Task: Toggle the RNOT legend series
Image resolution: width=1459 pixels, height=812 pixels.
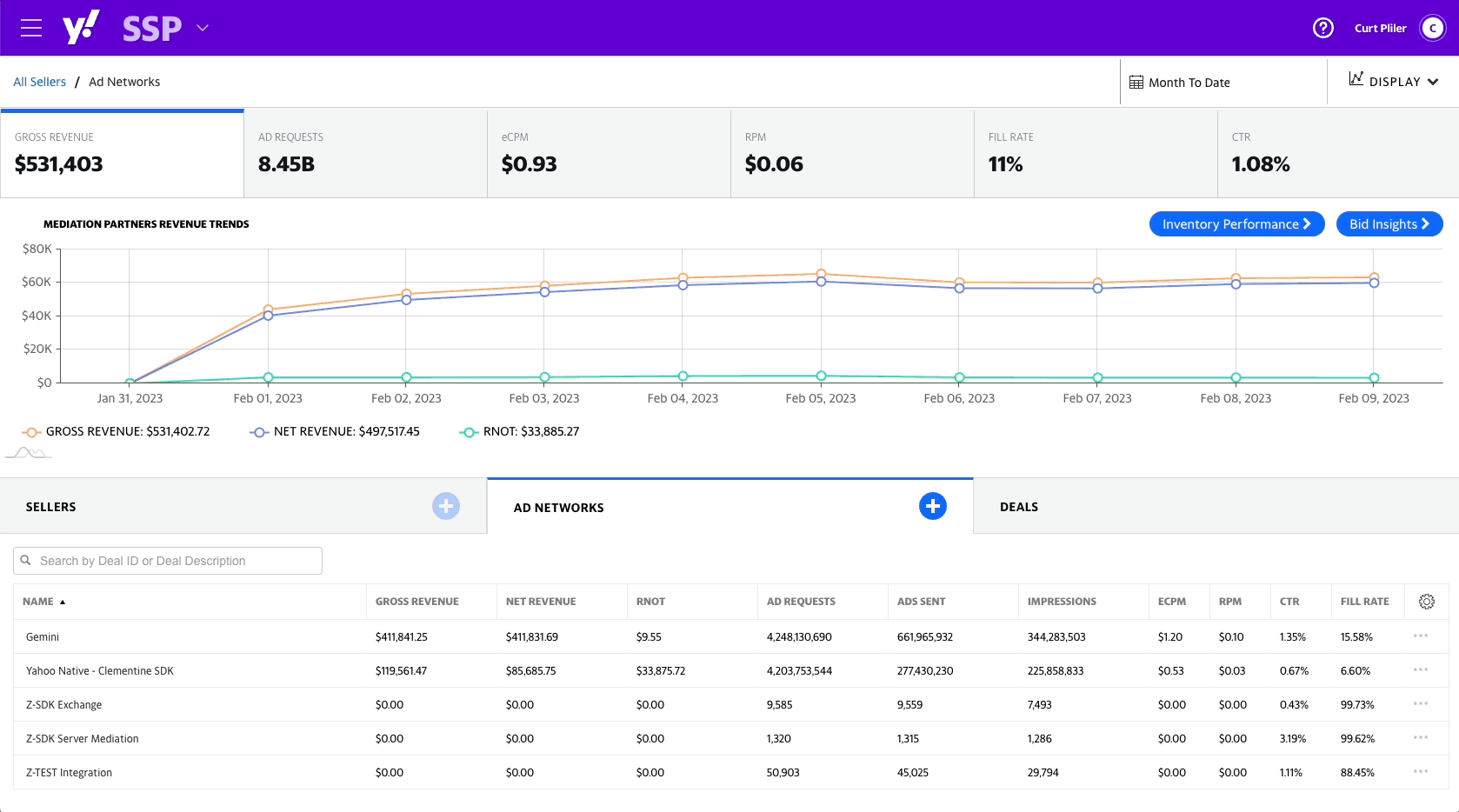Action: pos(519,432)
